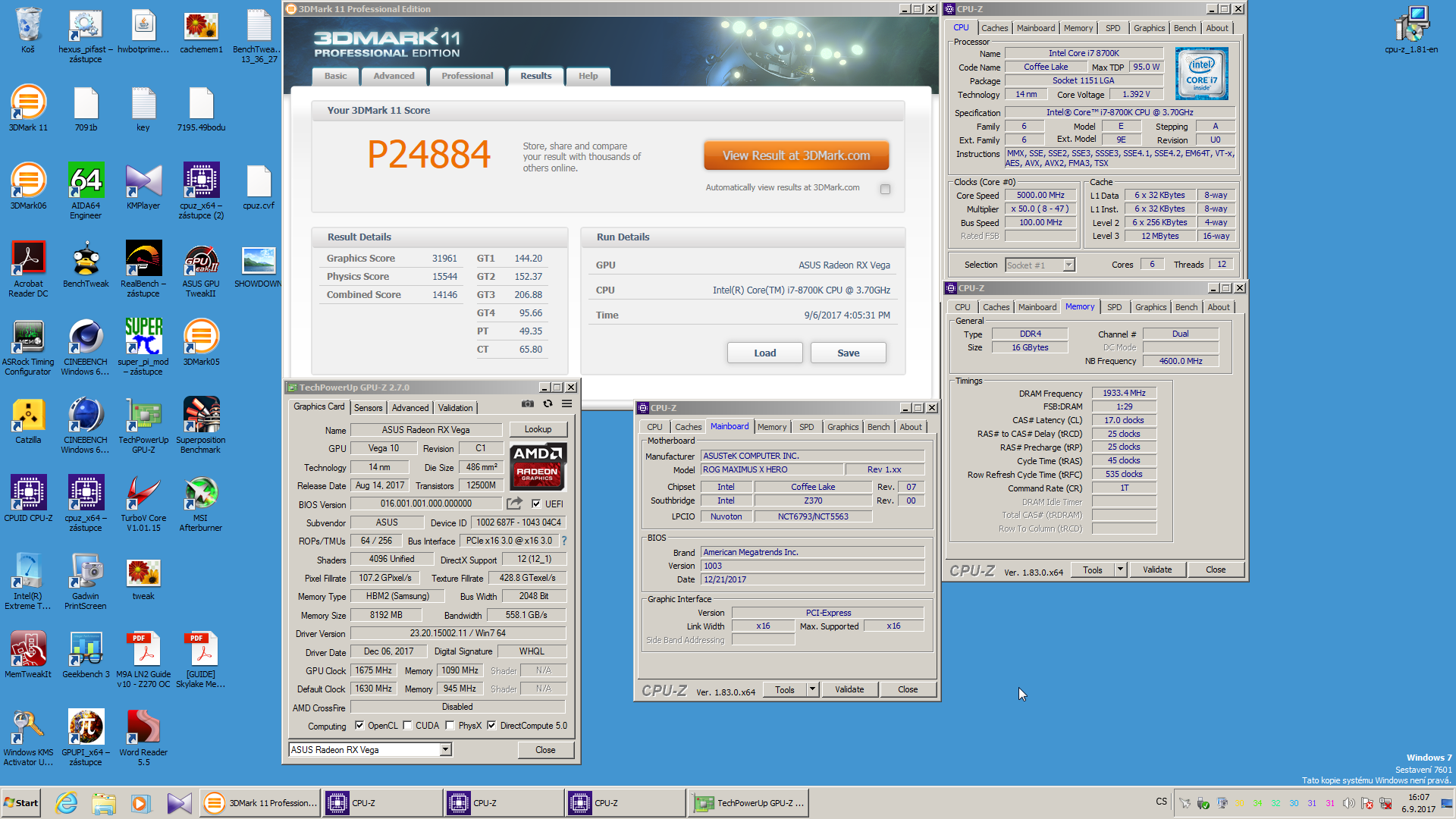This screenshot has width=1456, height=819.
Task: Toggle CUDA checkbox in GPU-Z
Action: (408, 726)
